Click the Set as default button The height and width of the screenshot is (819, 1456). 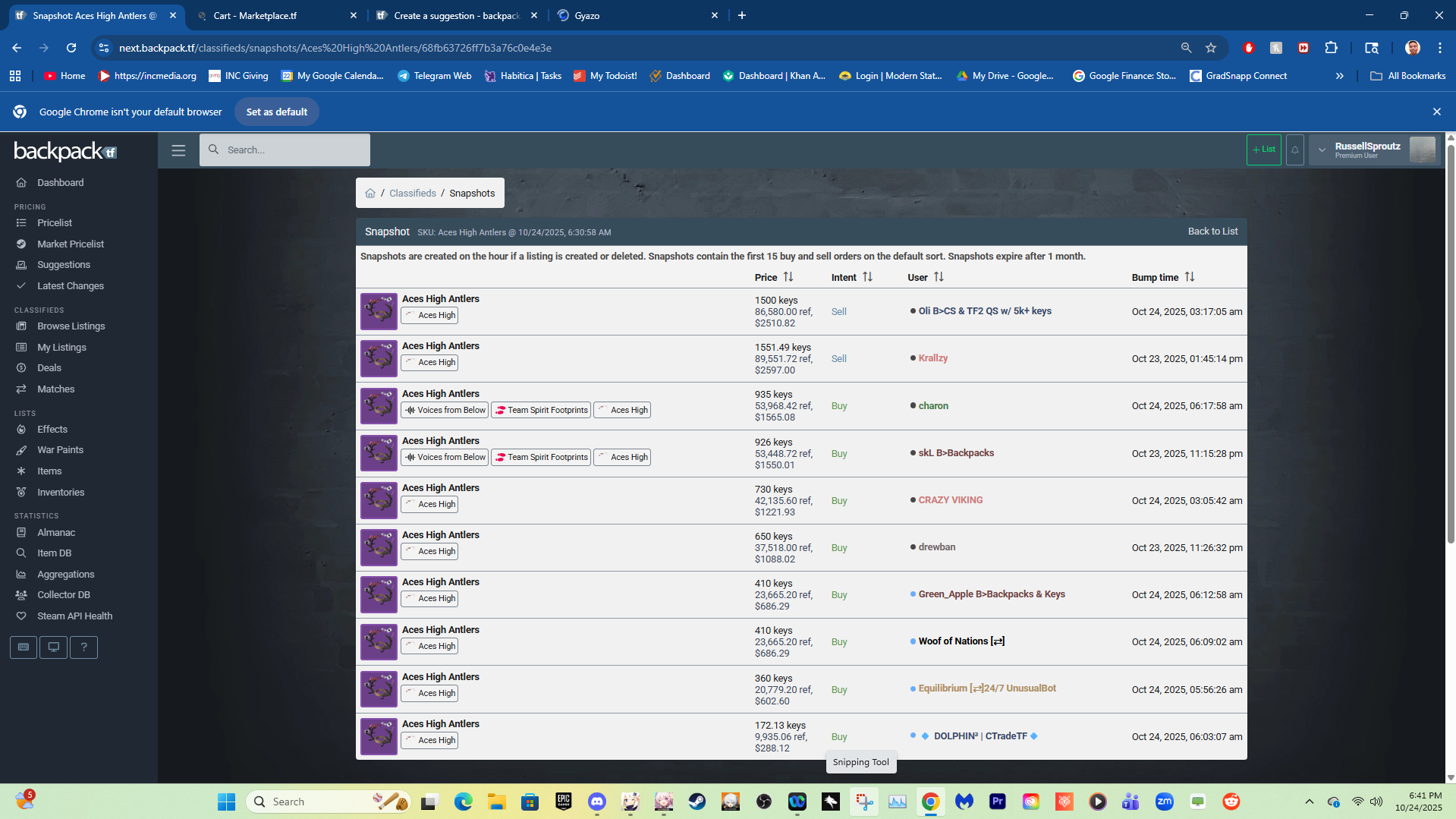click(277, 112)
